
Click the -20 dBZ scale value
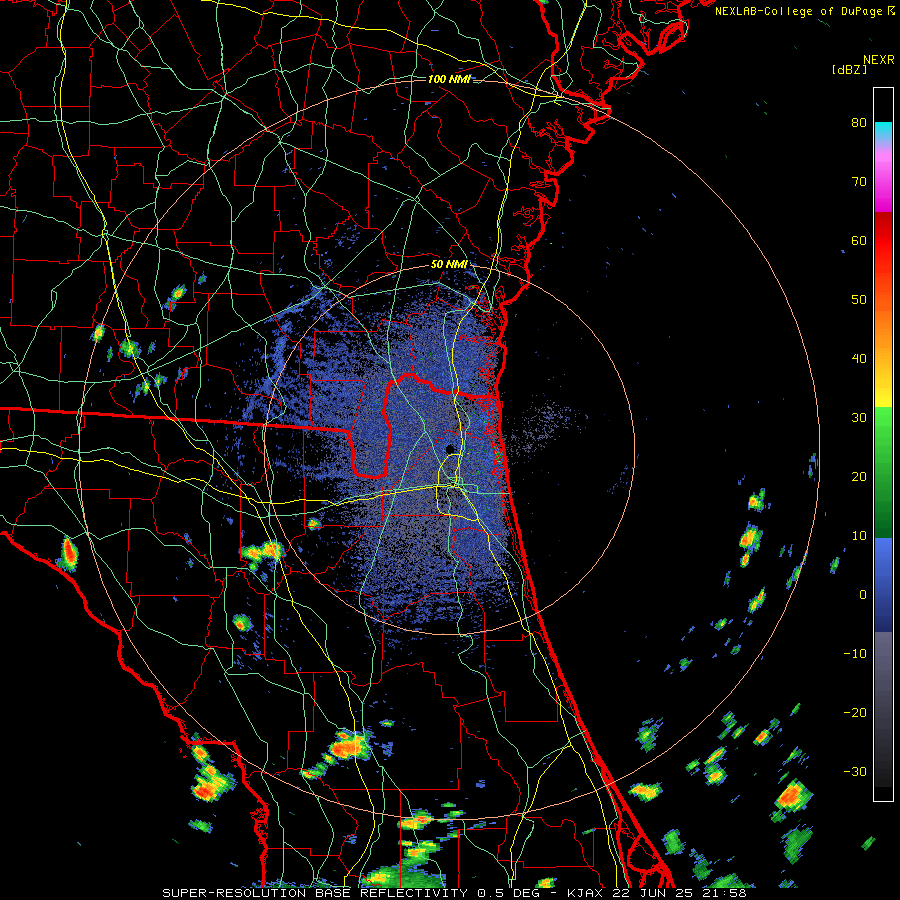point(855,712)
